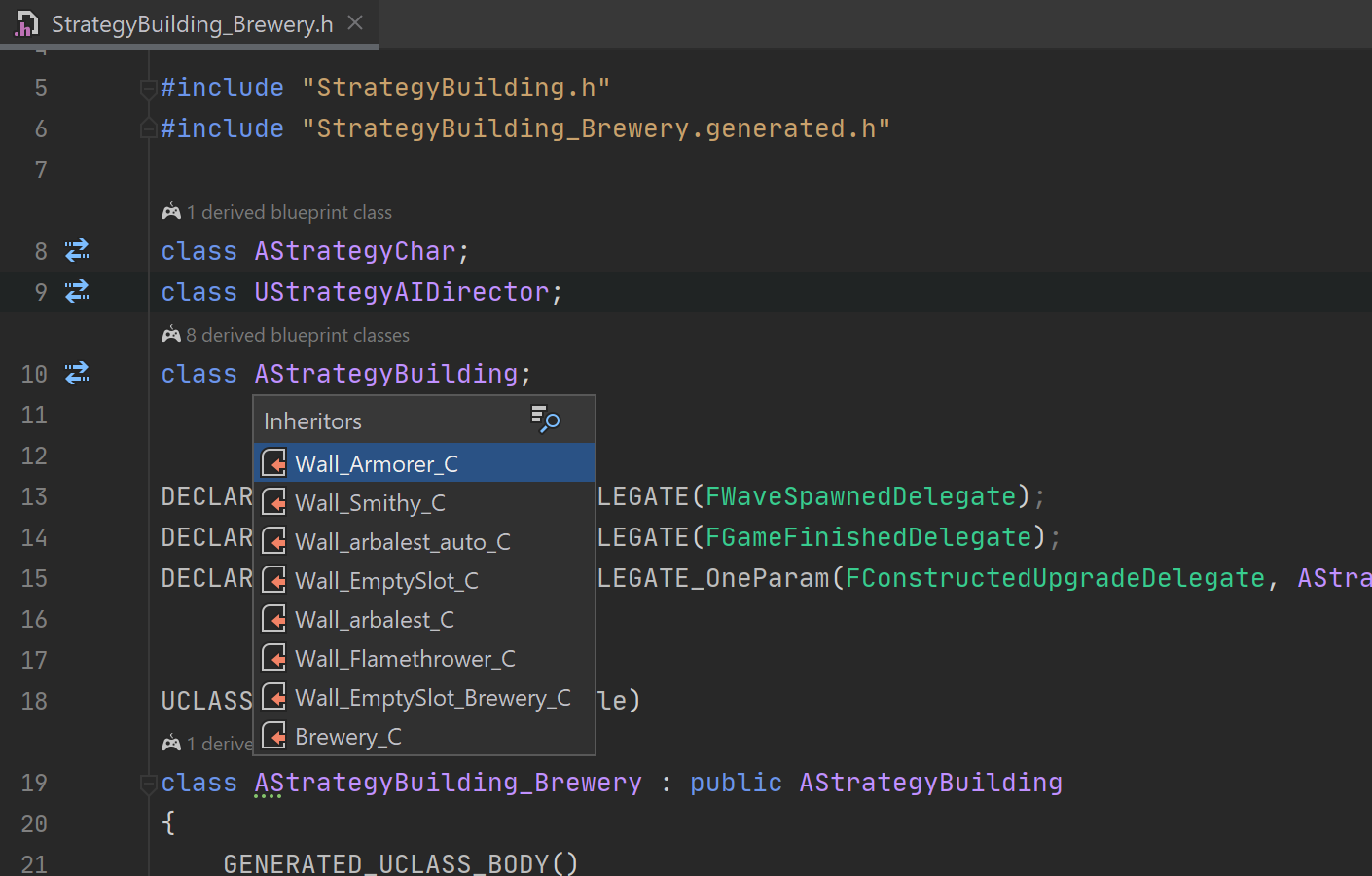Click FConstructedUpgradeDelegate on line 15
Screen dimensions: 1372x876
pyautogui.click(x=1056, y=578)
